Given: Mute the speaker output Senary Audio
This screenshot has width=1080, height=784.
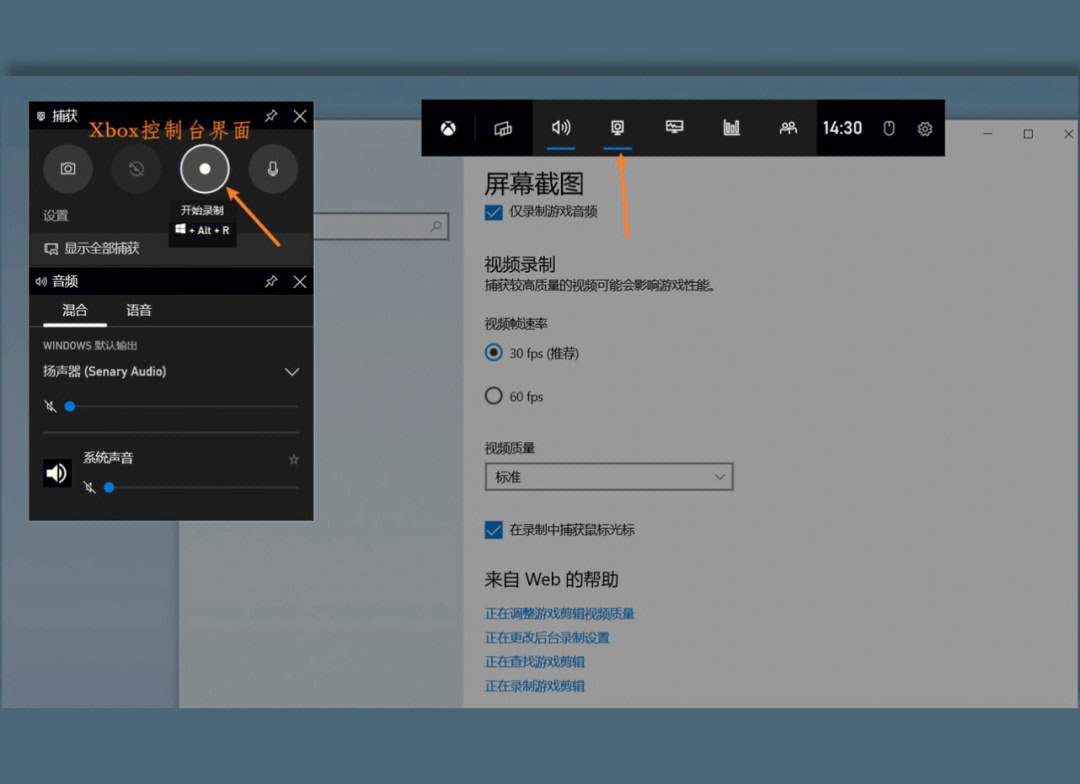Looking at the screenshot, I should point(50,406).
